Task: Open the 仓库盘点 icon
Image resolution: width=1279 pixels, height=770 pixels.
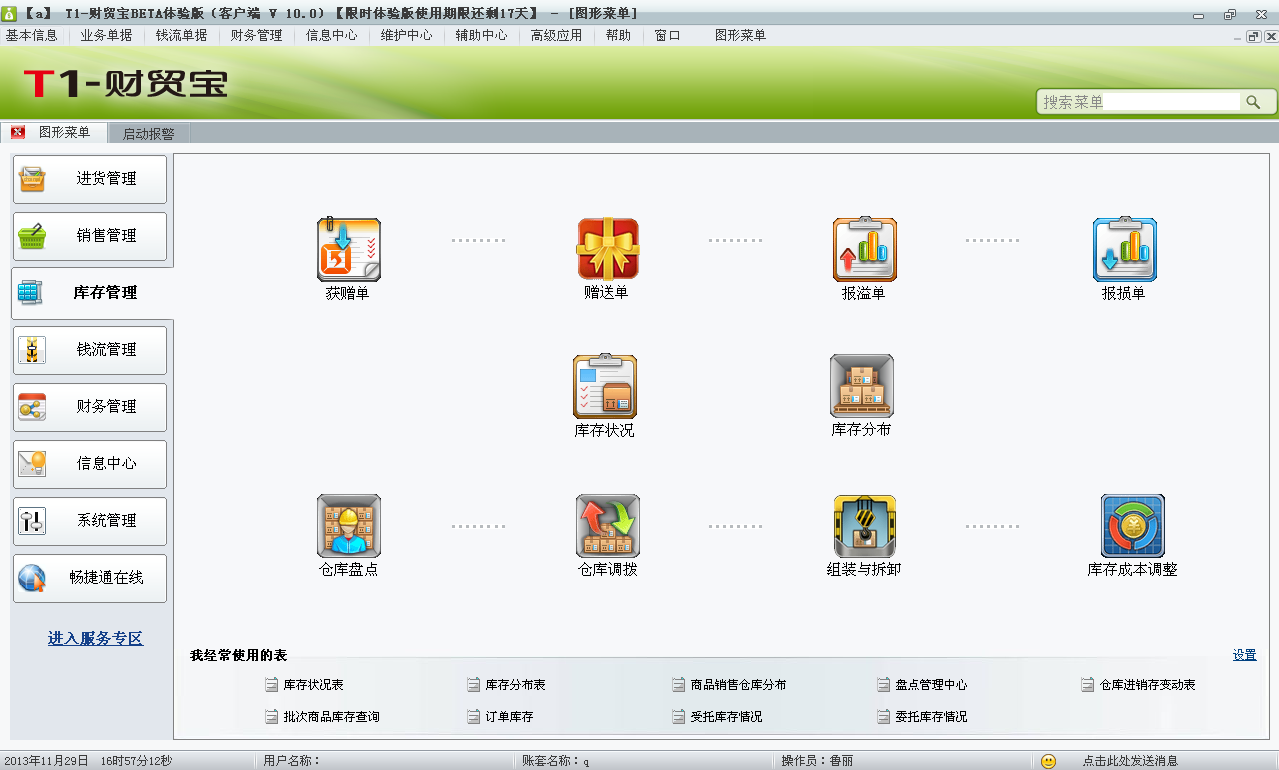Action: click(x=348, y=526)
